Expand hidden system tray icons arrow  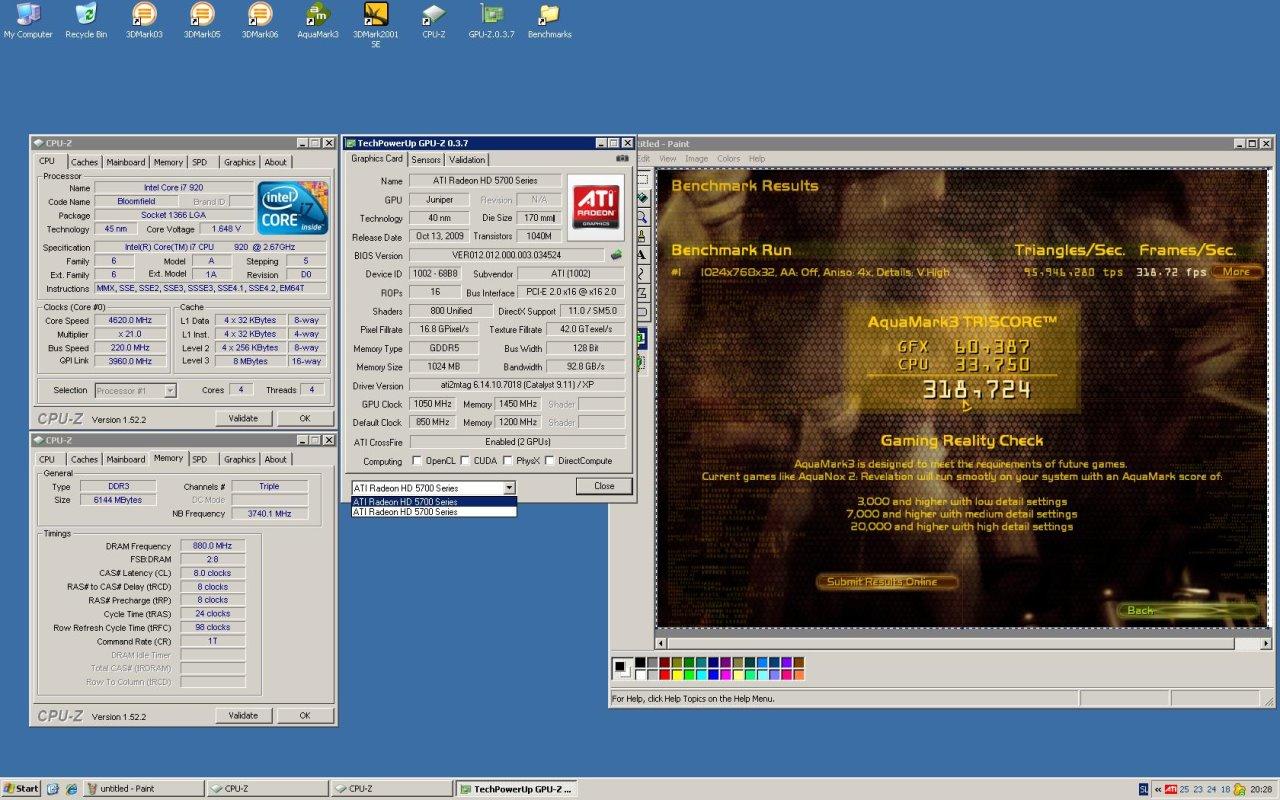(x=1157, y=789)
